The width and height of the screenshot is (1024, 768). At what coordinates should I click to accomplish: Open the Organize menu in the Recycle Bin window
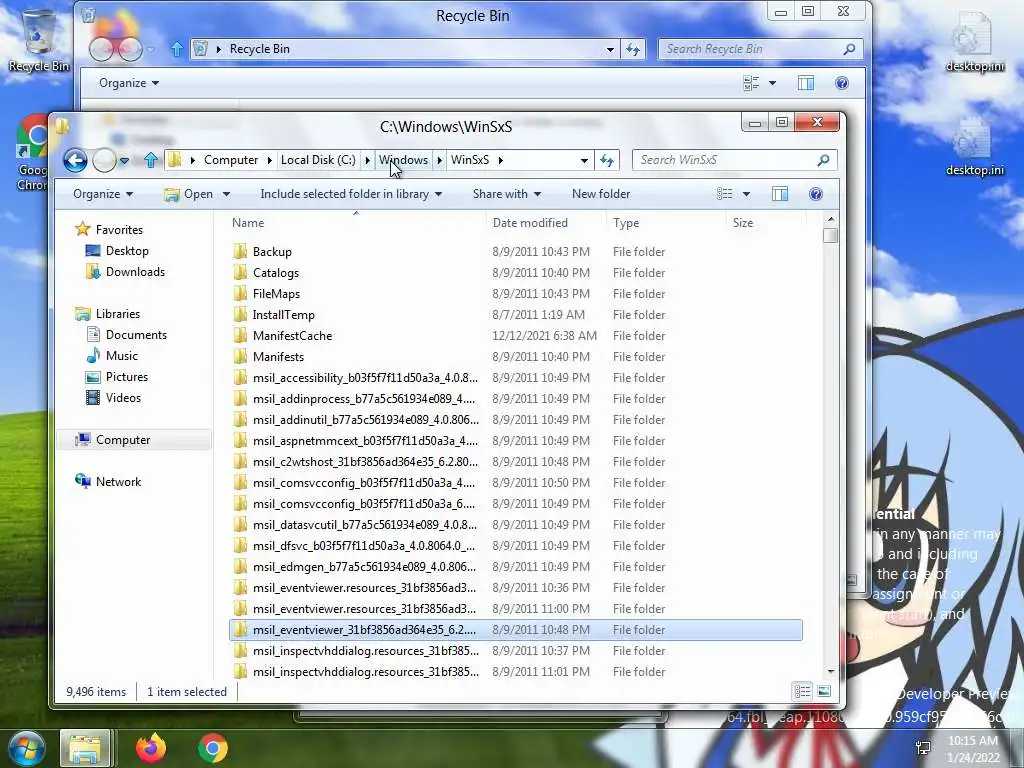[129, 83]
